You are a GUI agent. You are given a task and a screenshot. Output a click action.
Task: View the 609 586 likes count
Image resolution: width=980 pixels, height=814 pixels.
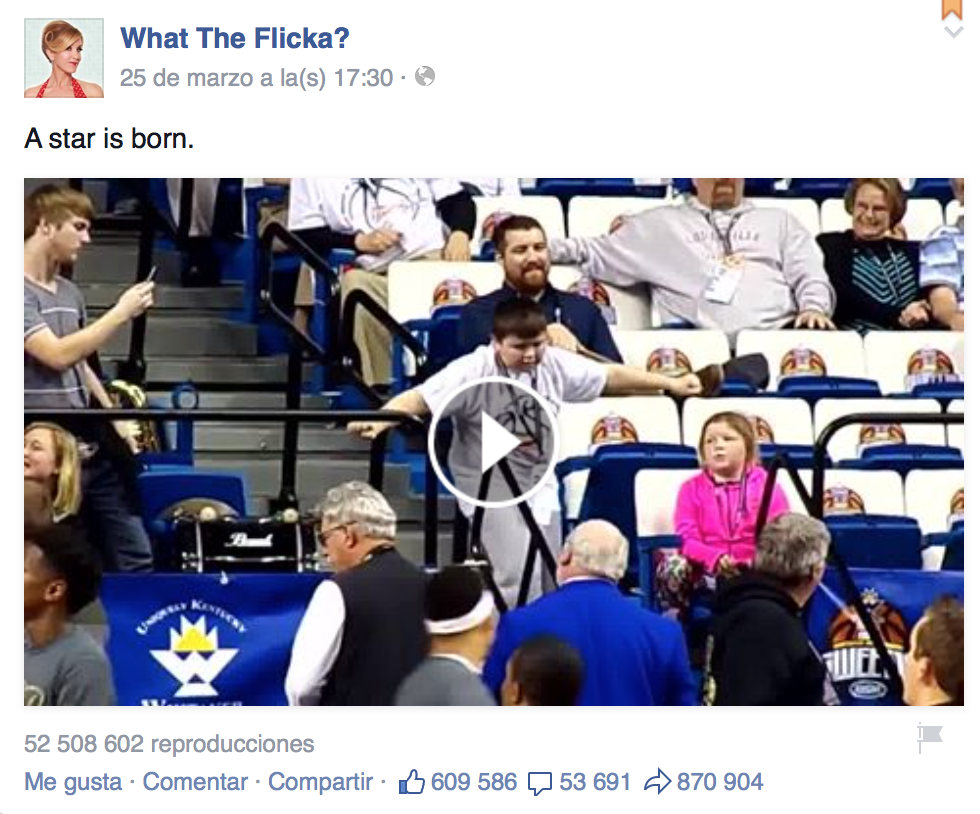point(474,782)
